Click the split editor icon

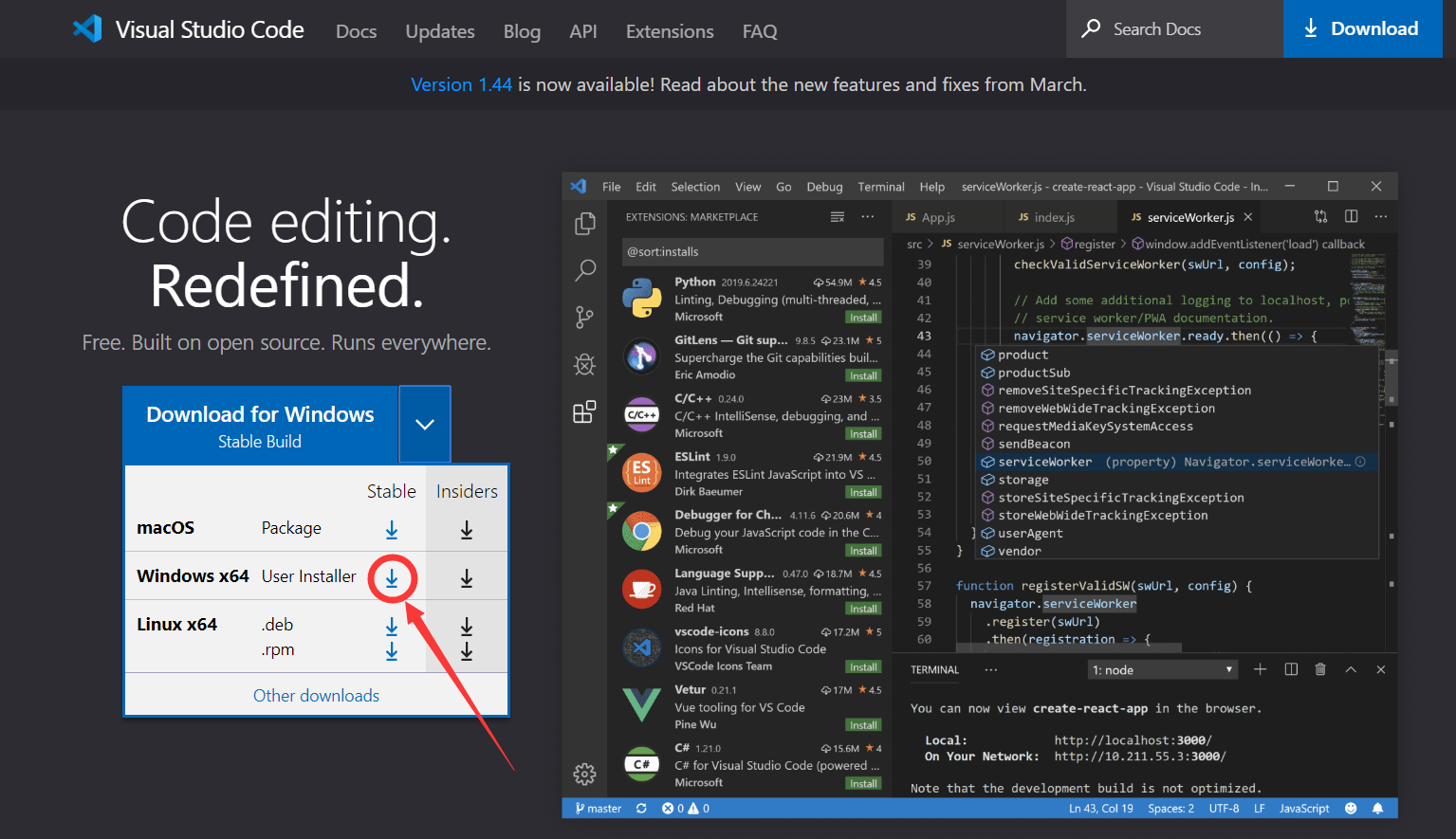pyautogui.click(x=1352, y=216)
